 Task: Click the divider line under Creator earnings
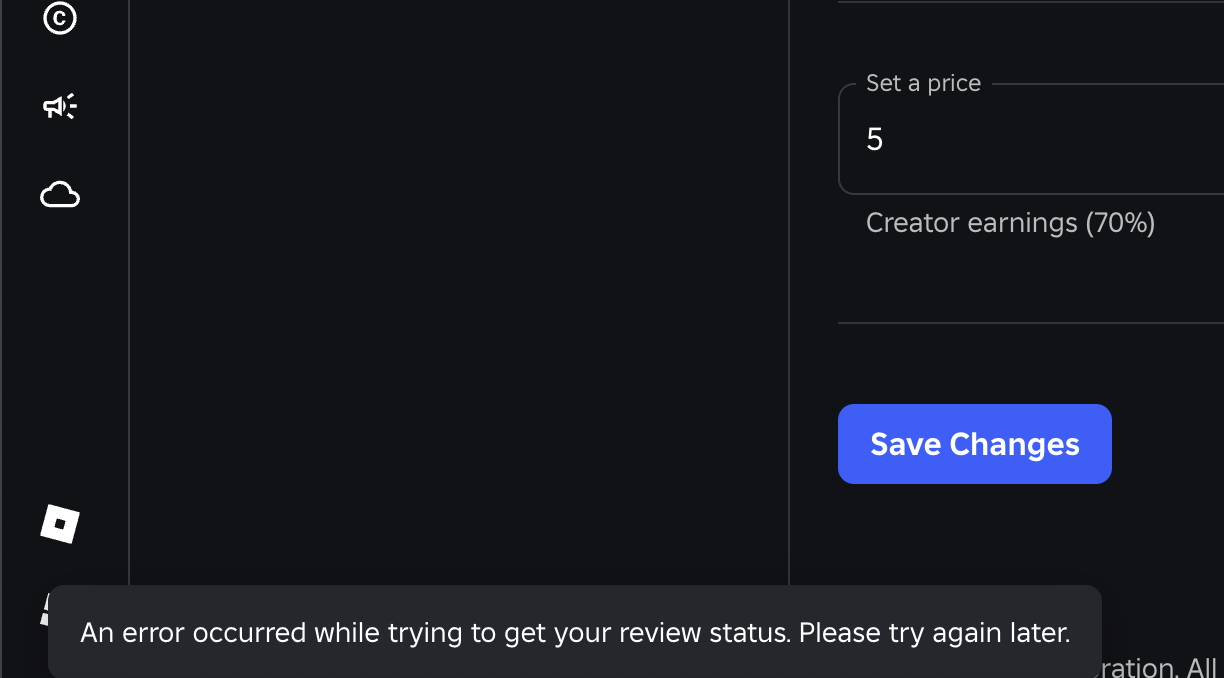point(1031,323)
